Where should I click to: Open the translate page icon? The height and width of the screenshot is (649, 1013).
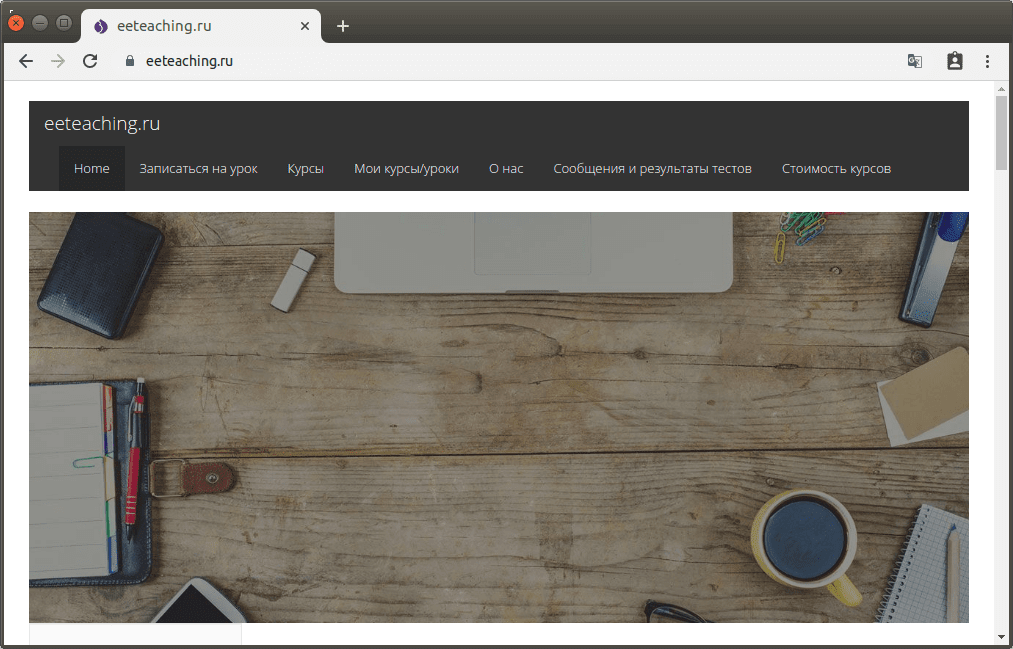point(915,61)
